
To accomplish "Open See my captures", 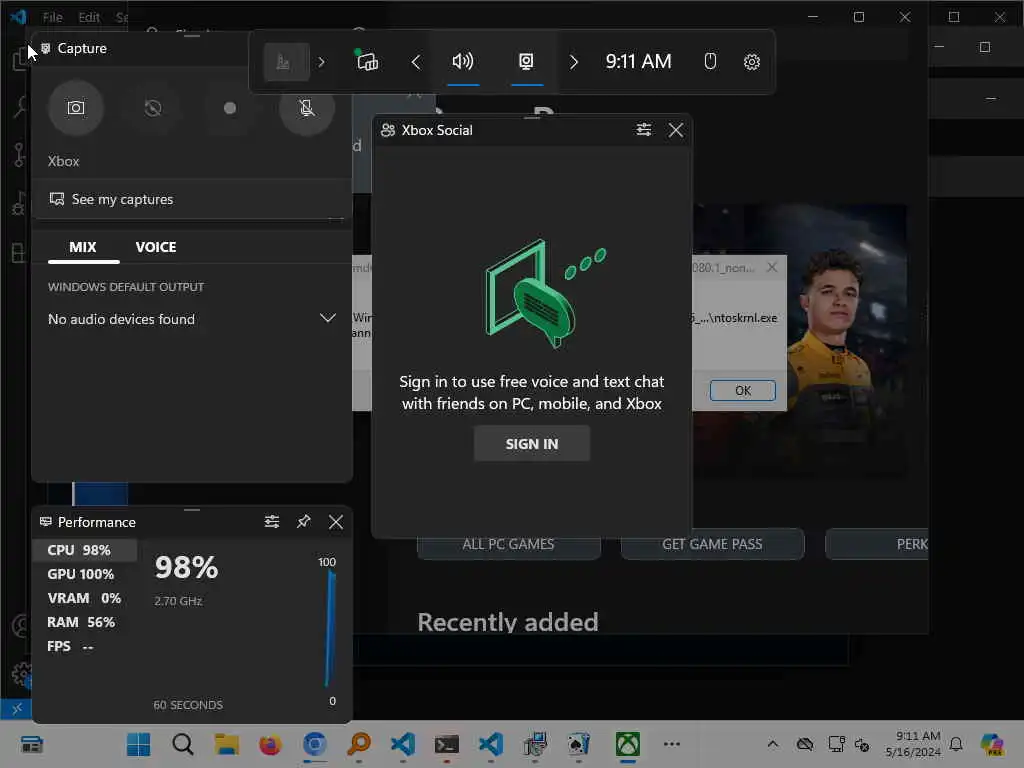I will pyautogui.click(x=191, y=199).
